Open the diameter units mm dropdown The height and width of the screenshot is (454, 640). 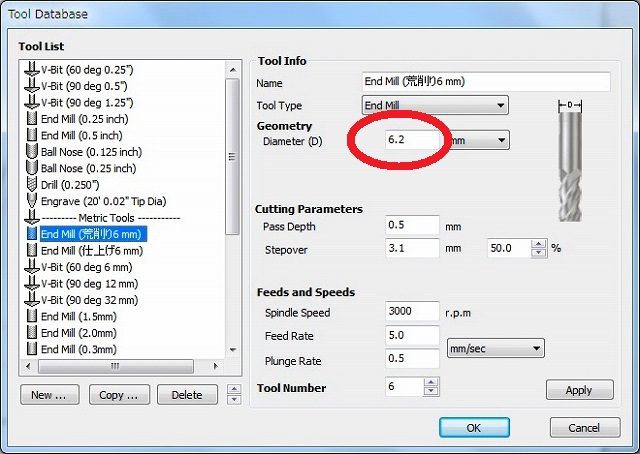coord(478,141)
